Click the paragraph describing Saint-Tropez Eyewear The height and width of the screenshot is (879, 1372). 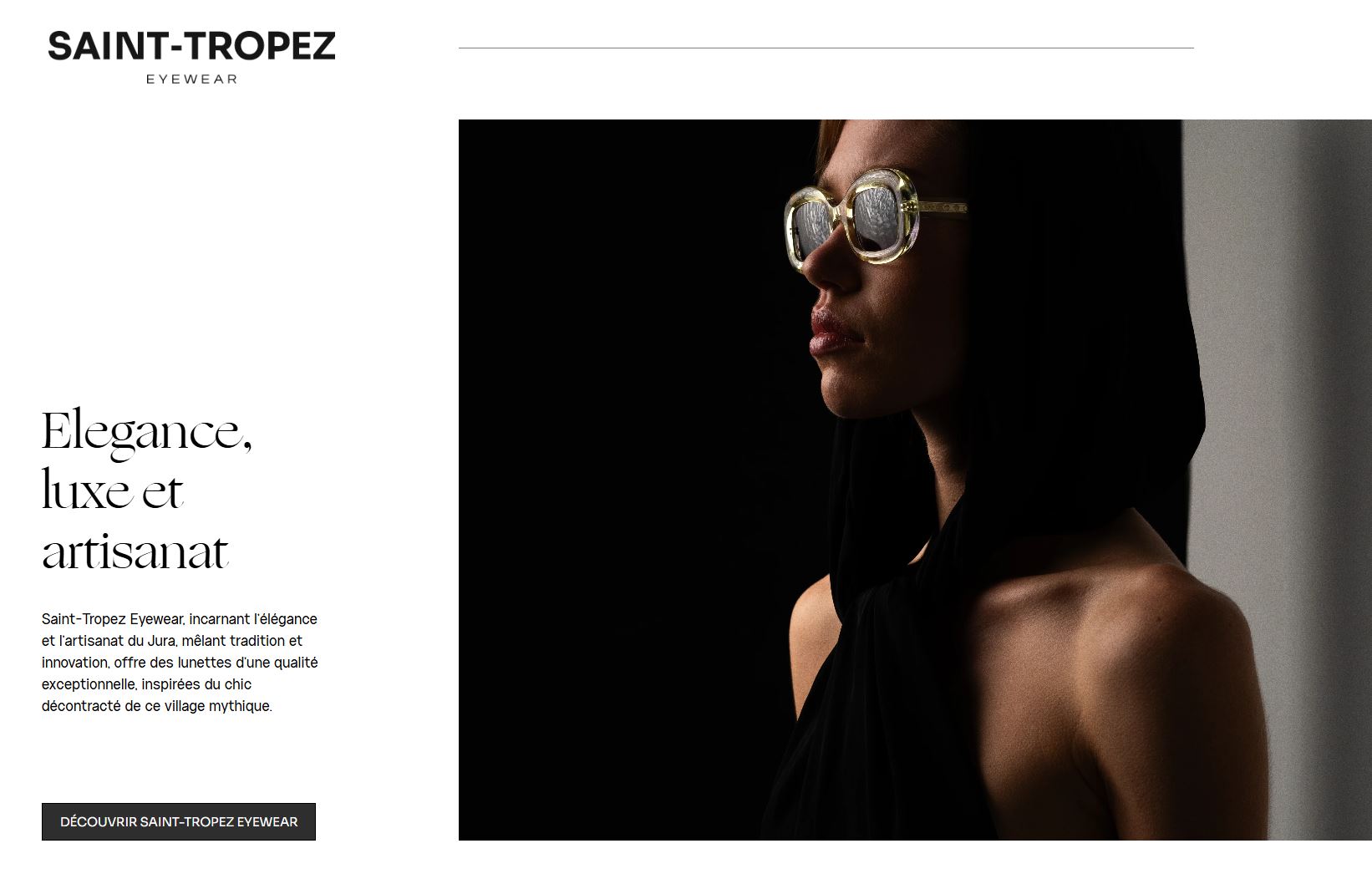point(180,663)
